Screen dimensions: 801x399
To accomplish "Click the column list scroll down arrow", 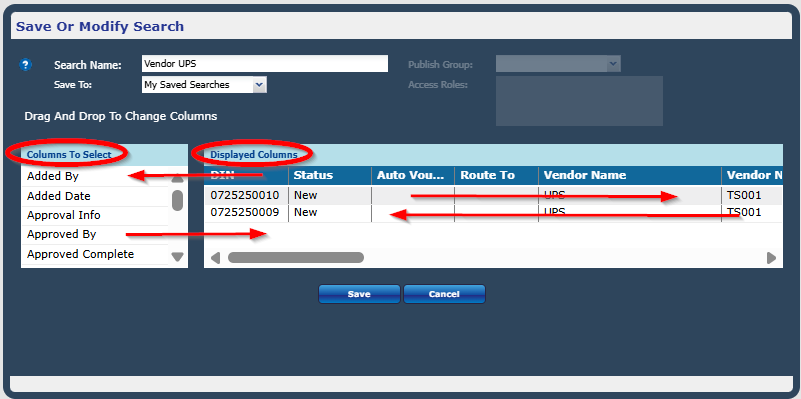I will pos(177,257).
